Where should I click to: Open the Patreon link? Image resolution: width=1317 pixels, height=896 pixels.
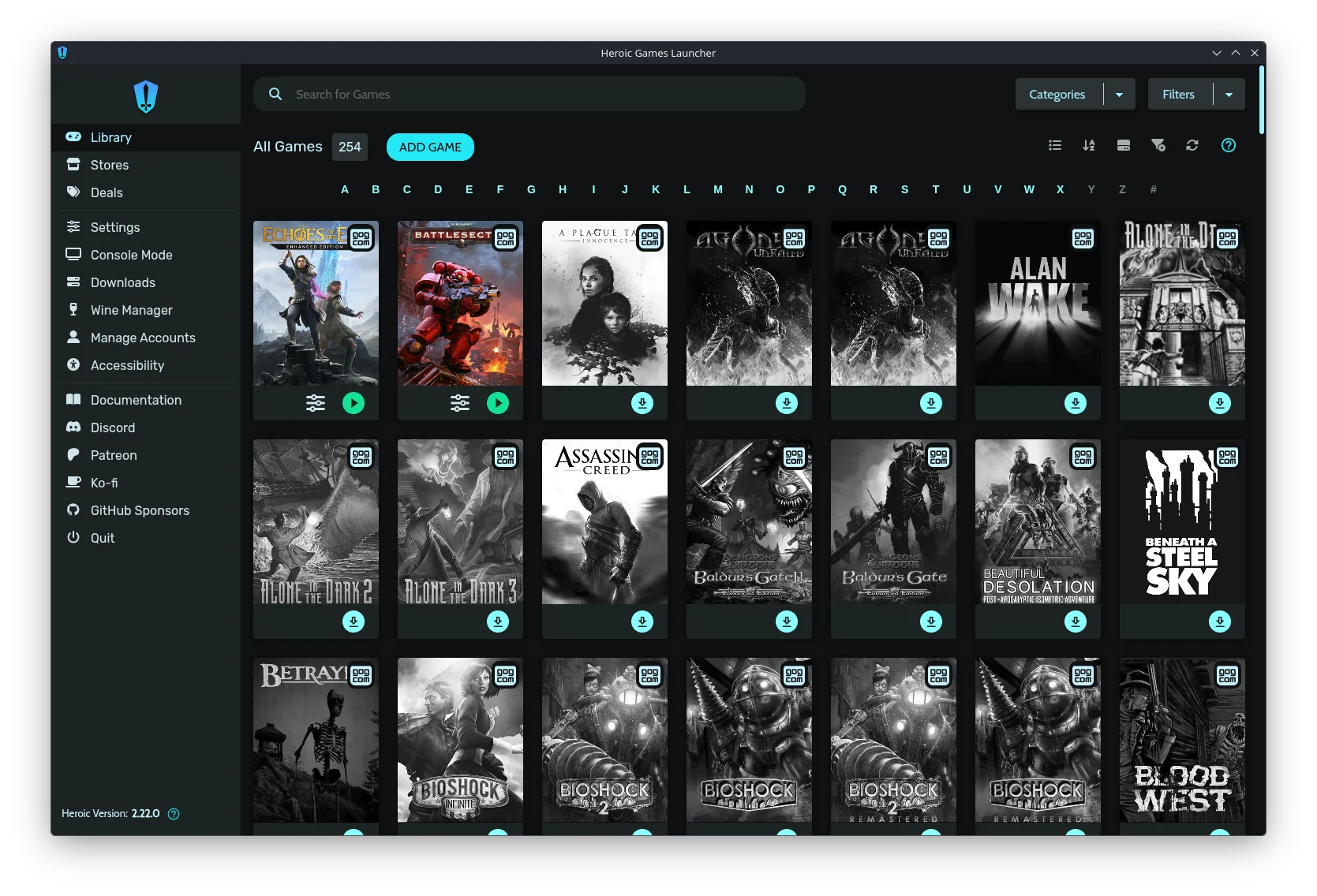(146, 455)
